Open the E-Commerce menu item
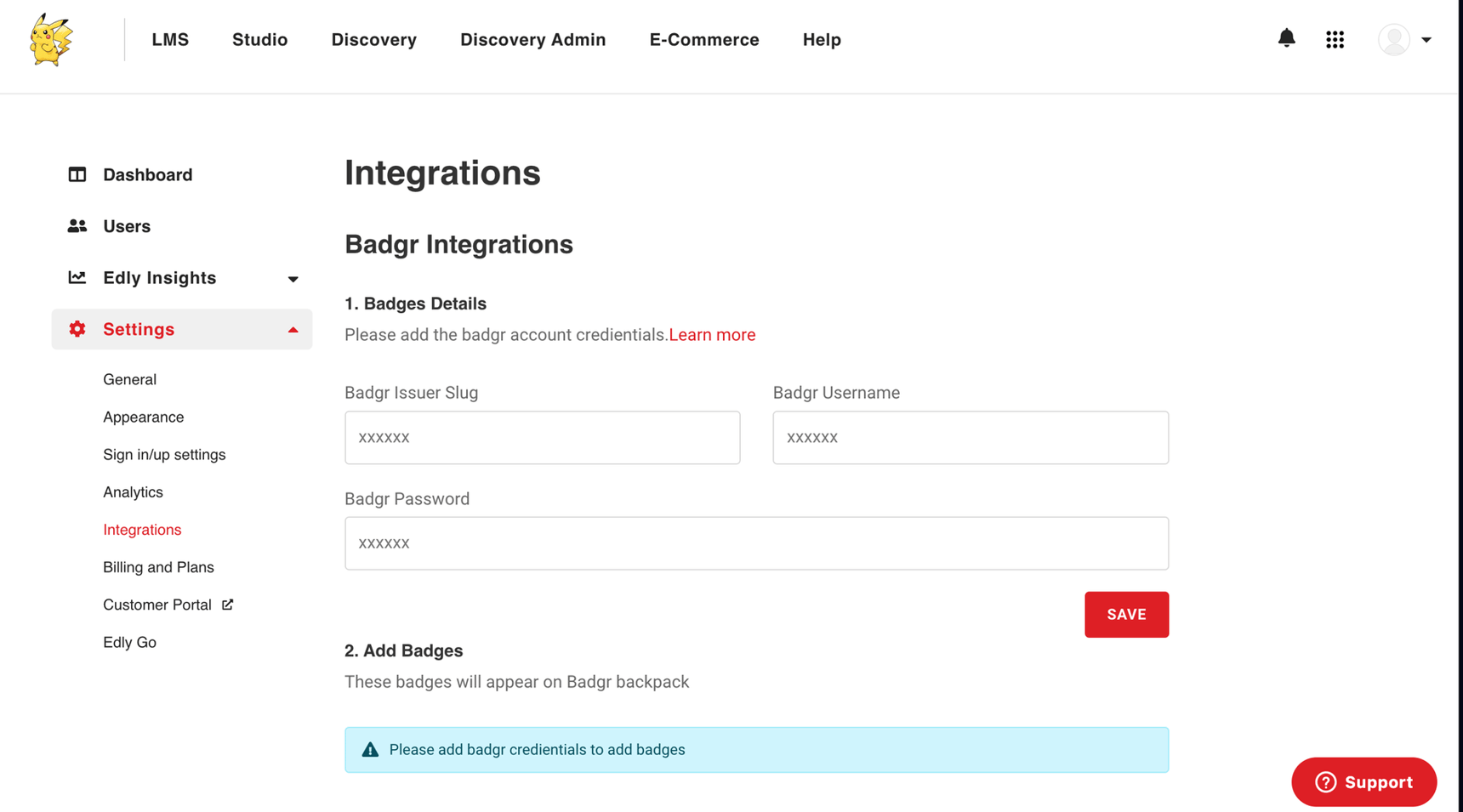1463x812 pixels. click(704, 39)
